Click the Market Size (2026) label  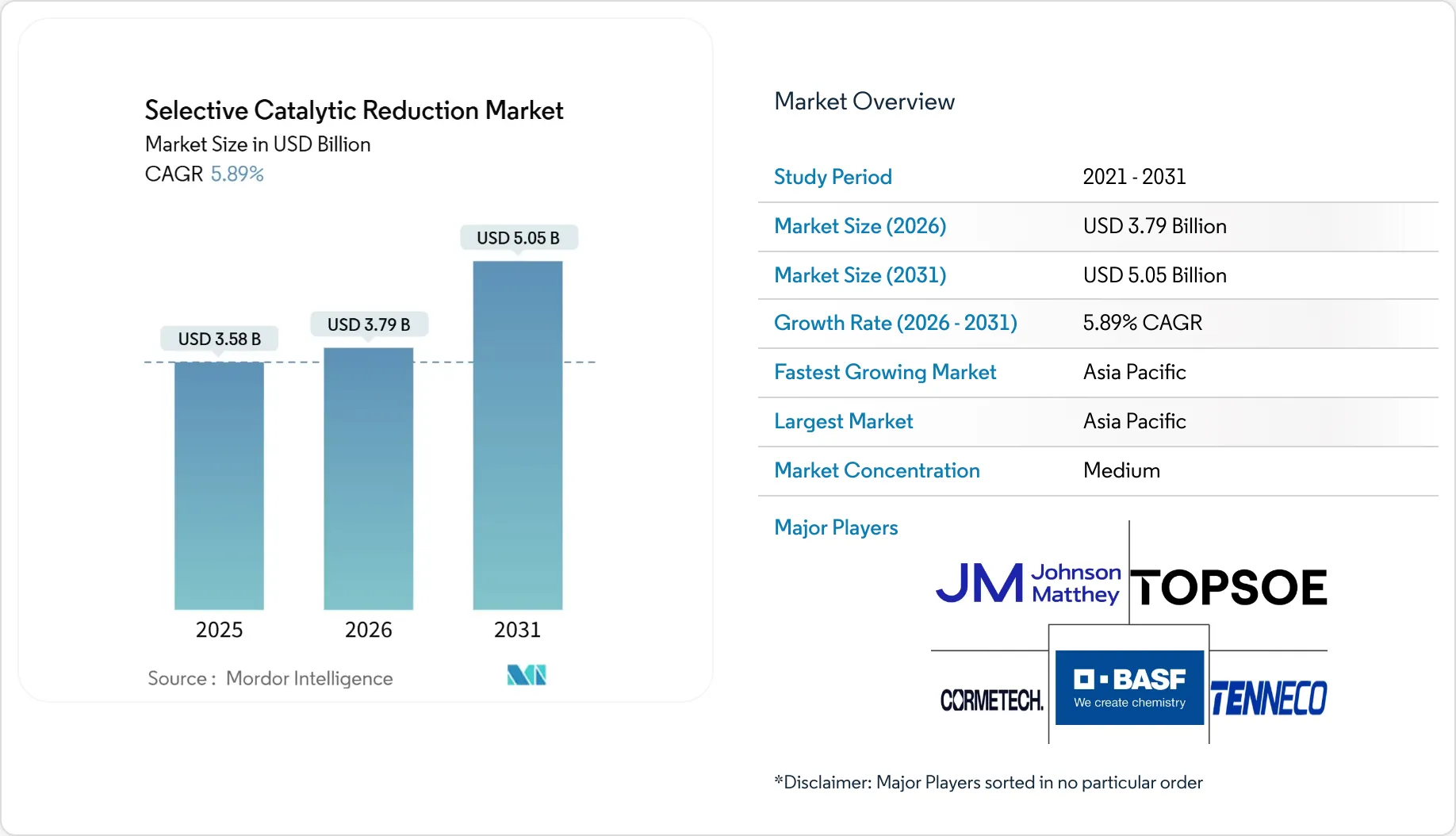point(860,226)
